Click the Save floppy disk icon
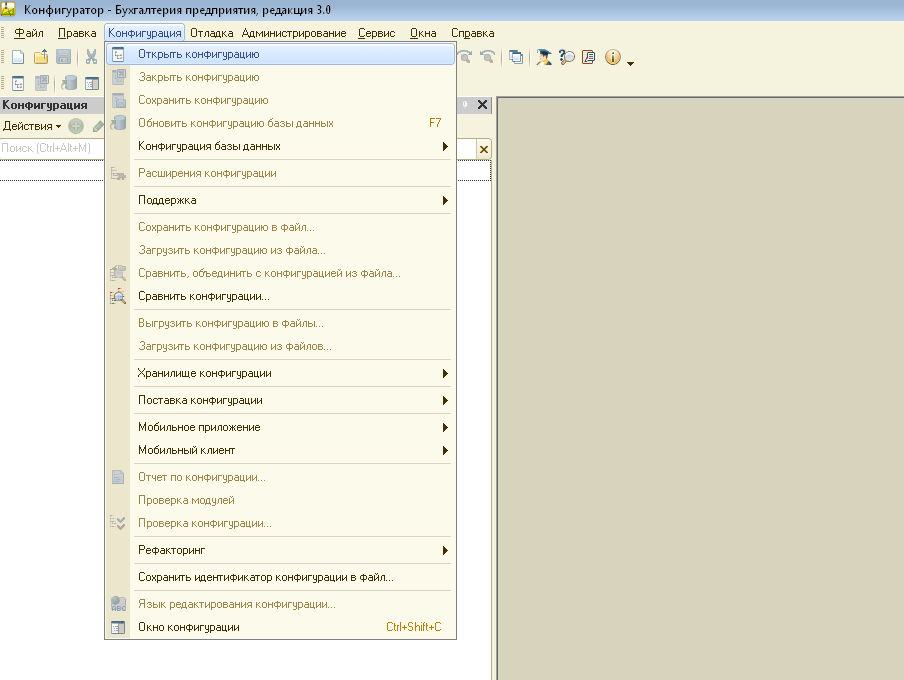The width and height of the screenshot is (904, 680). point(63,57)
